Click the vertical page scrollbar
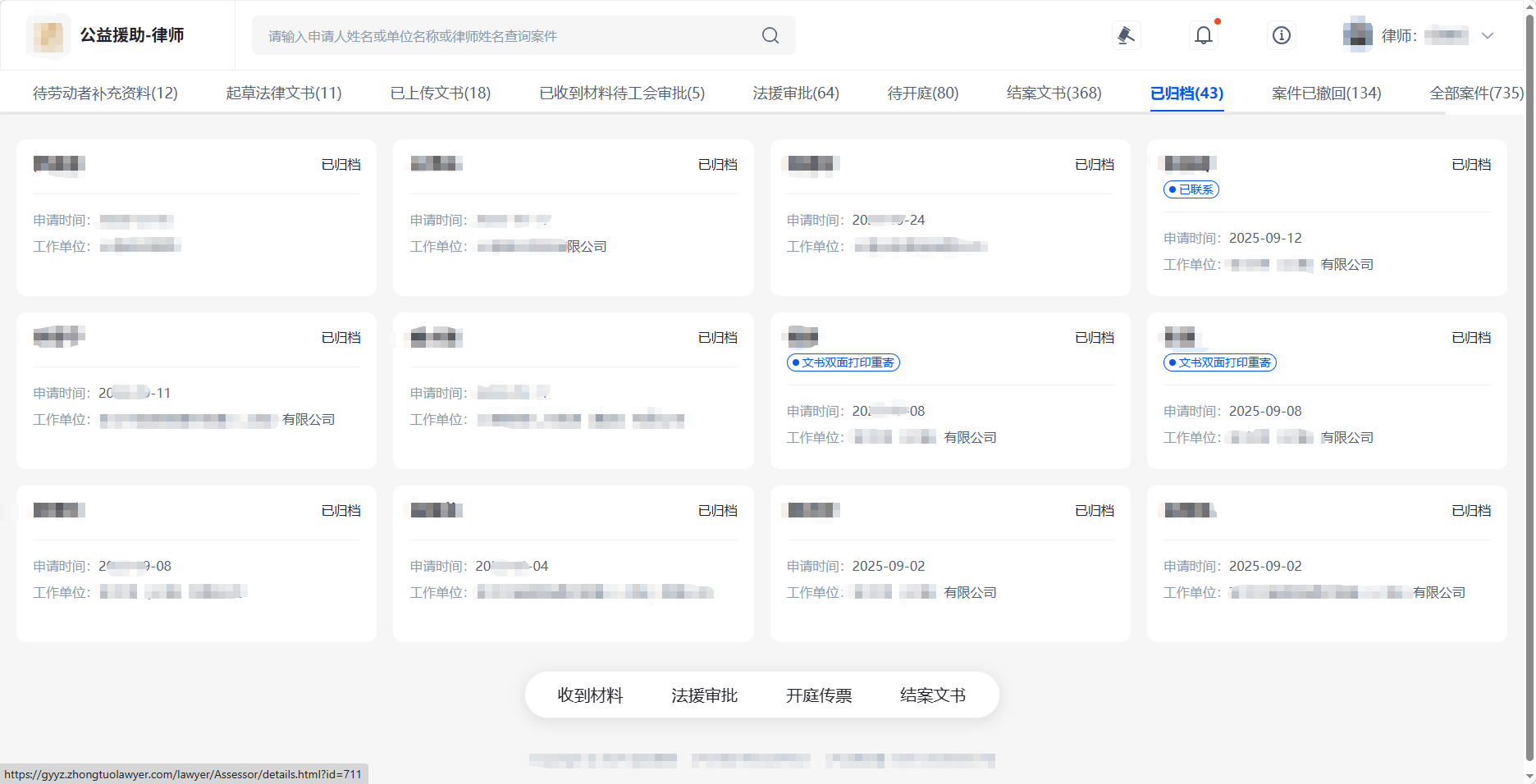 tap(1529, 385)
